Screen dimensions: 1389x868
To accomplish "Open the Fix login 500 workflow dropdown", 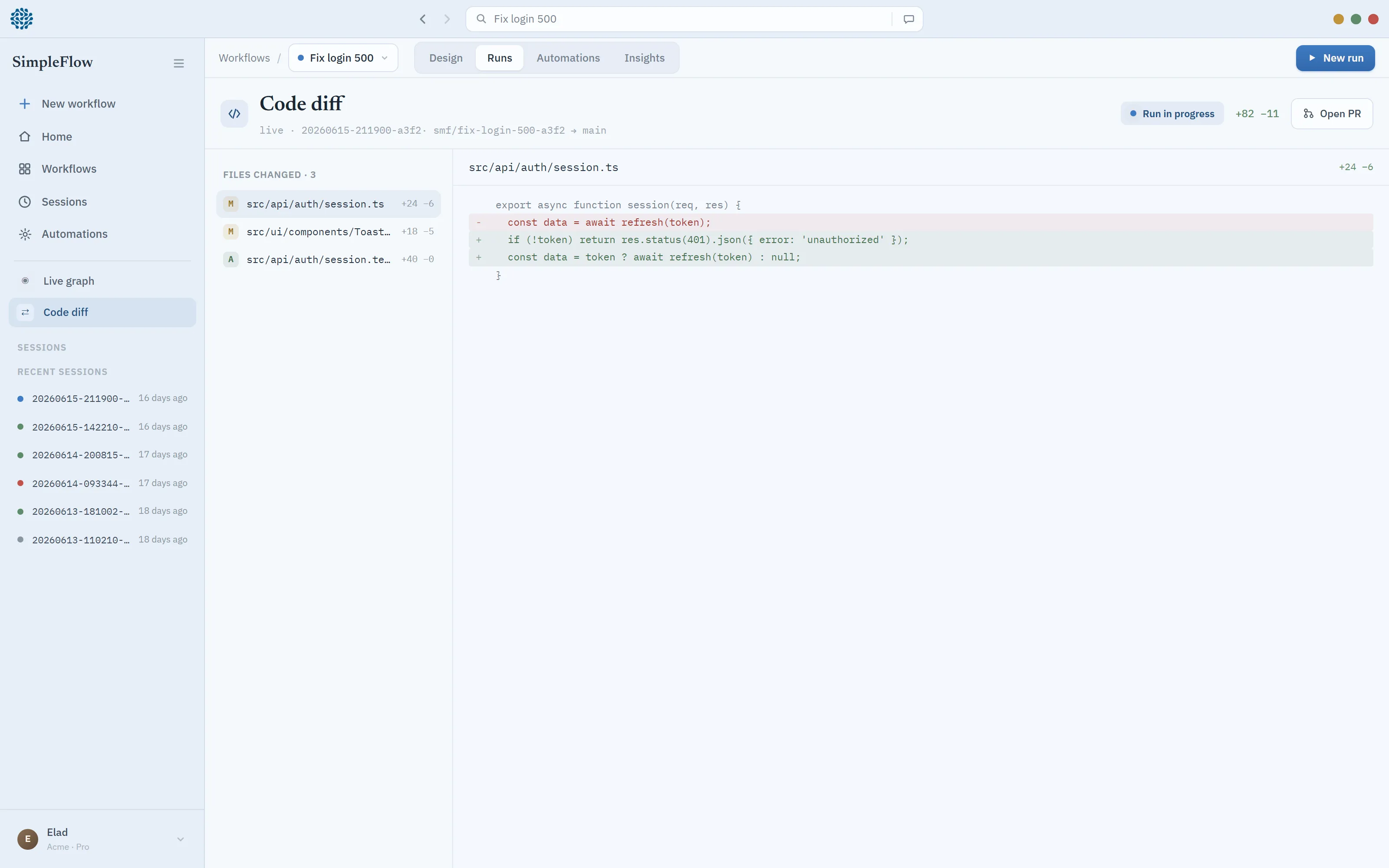I will tap(343, 58).
